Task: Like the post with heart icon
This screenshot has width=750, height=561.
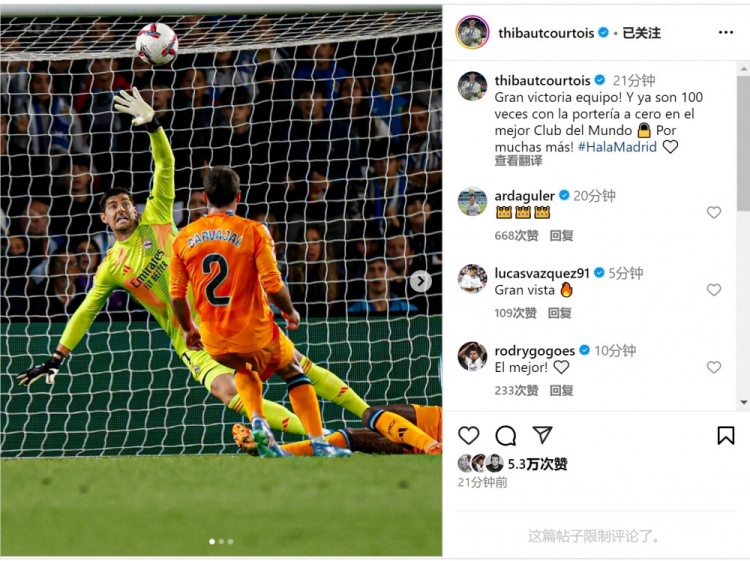Action: tap(468, 436)
